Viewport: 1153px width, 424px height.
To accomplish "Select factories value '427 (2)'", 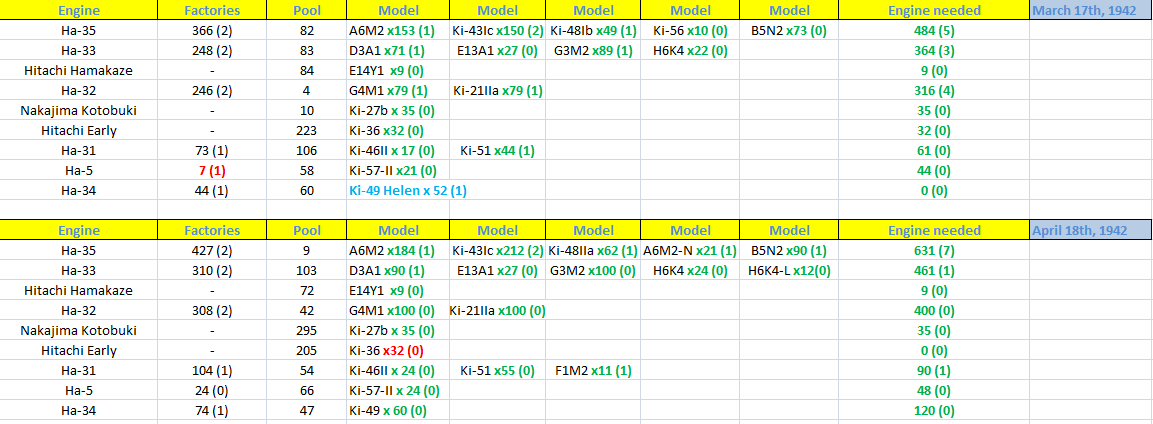I will tap(212, 250).
